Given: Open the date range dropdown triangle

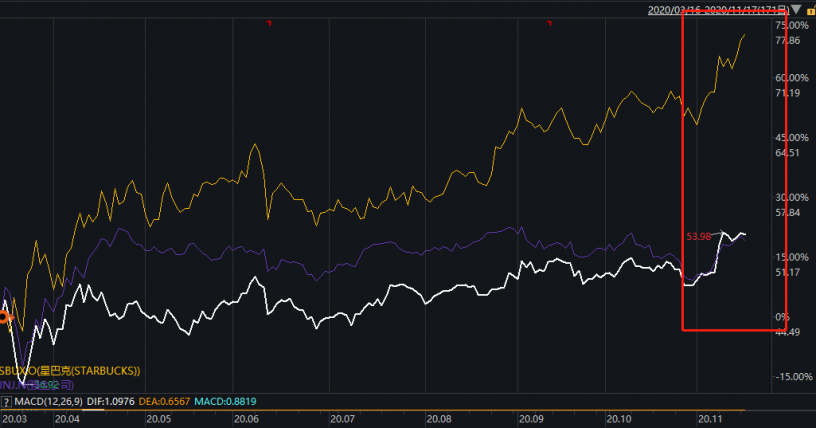Looking at the screenshot, I should click(x=795, y=10).
